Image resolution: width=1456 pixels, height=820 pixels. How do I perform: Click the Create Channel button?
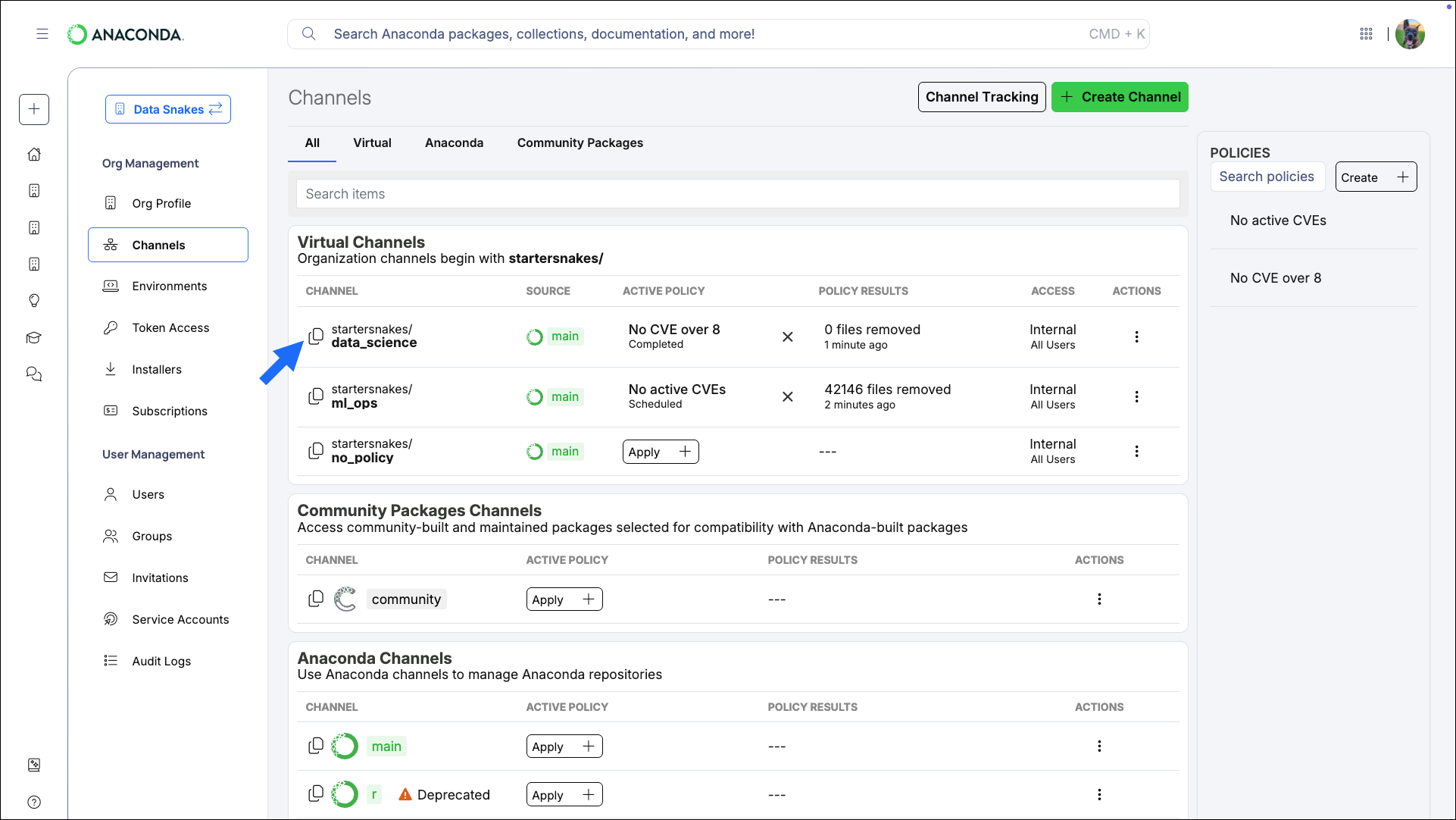click(1119, 97)
